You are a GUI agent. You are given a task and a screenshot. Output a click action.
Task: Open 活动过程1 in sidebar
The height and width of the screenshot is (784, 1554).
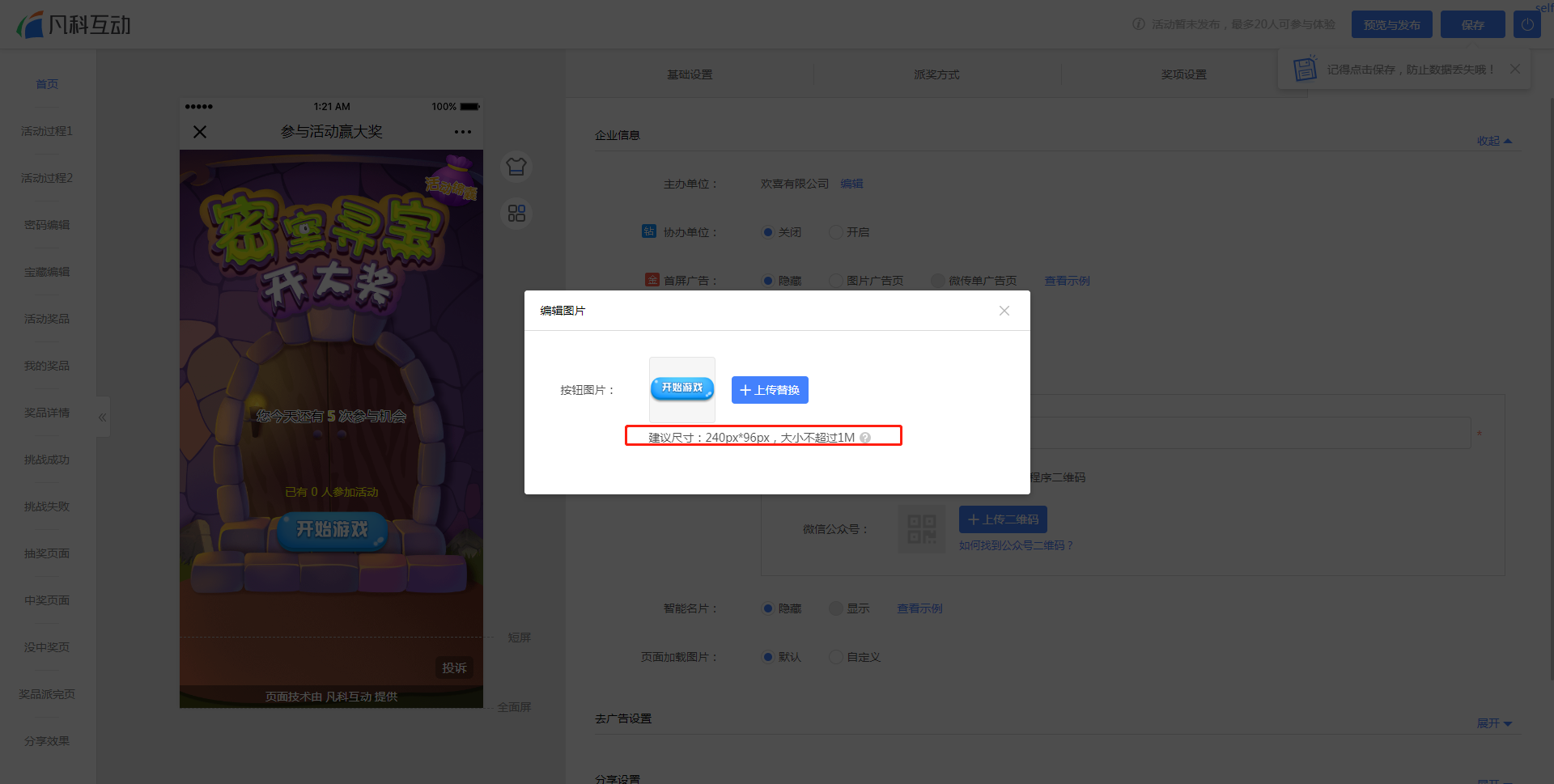coord(47,131)
